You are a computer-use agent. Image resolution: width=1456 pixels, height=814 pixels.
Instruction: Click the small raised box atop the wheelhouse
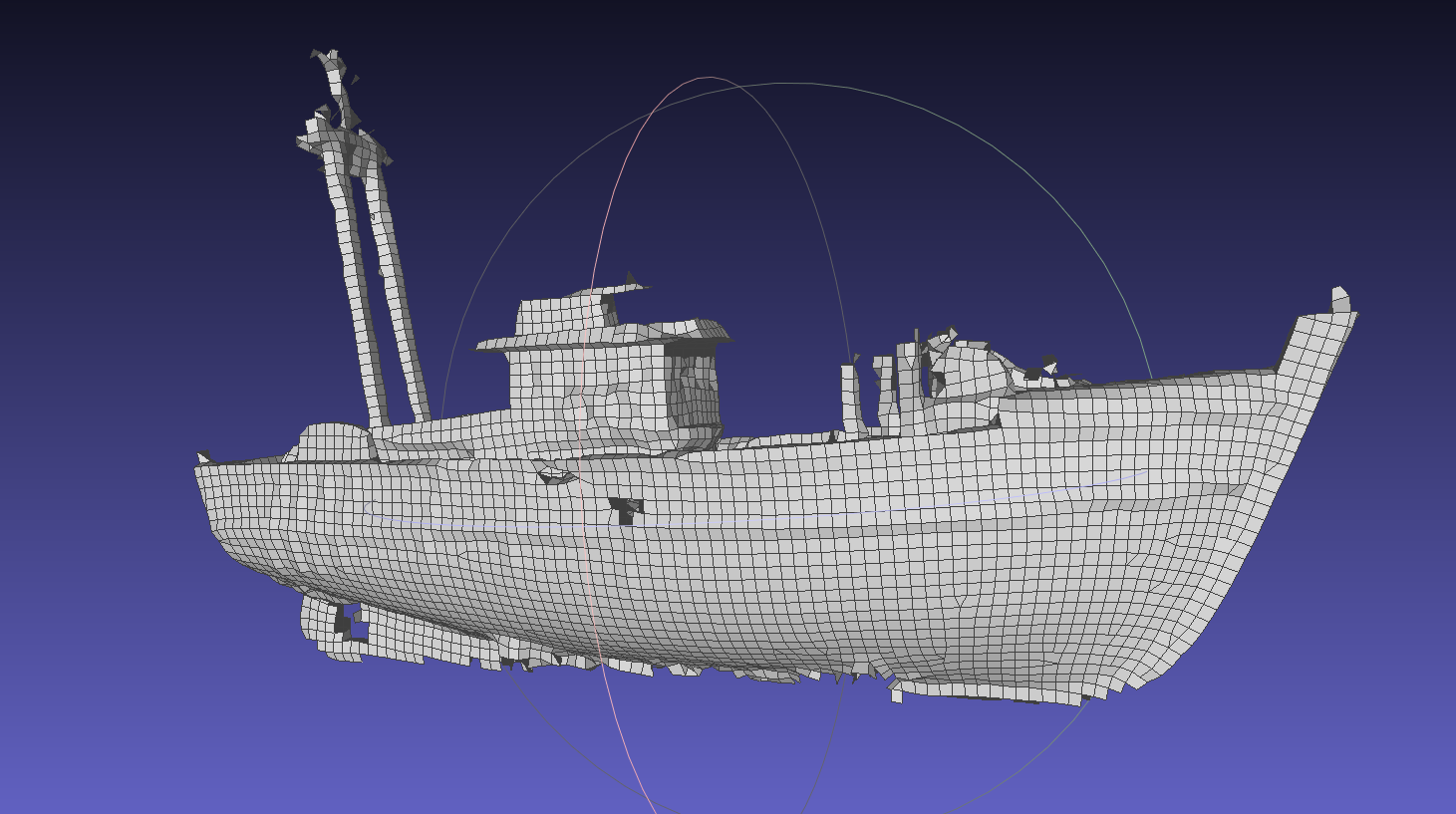(563, 311)
